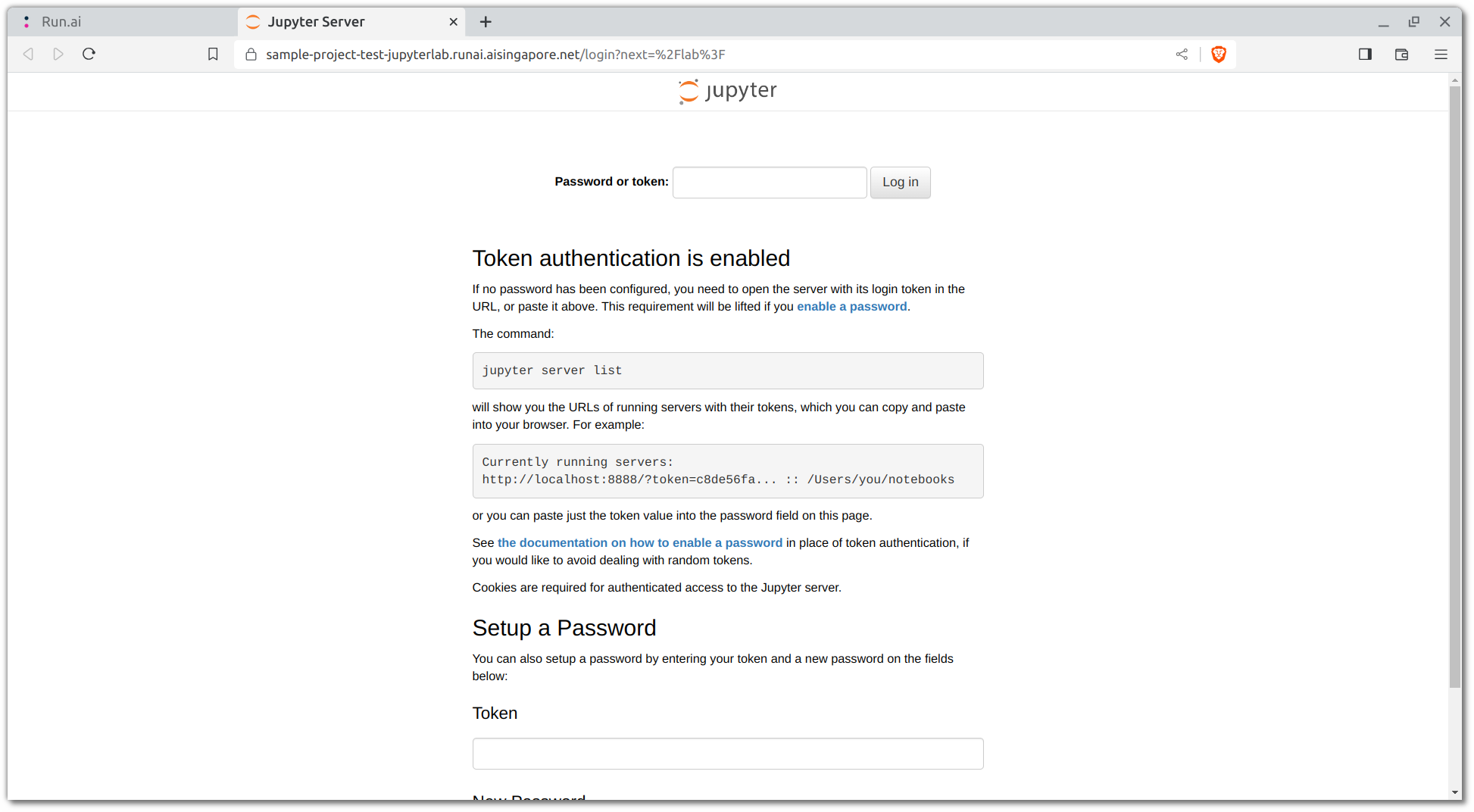The height and width of the screenshot is (812, 1474).
Task: Focus the Password or token input field
Action: click(x=770, y=183)
